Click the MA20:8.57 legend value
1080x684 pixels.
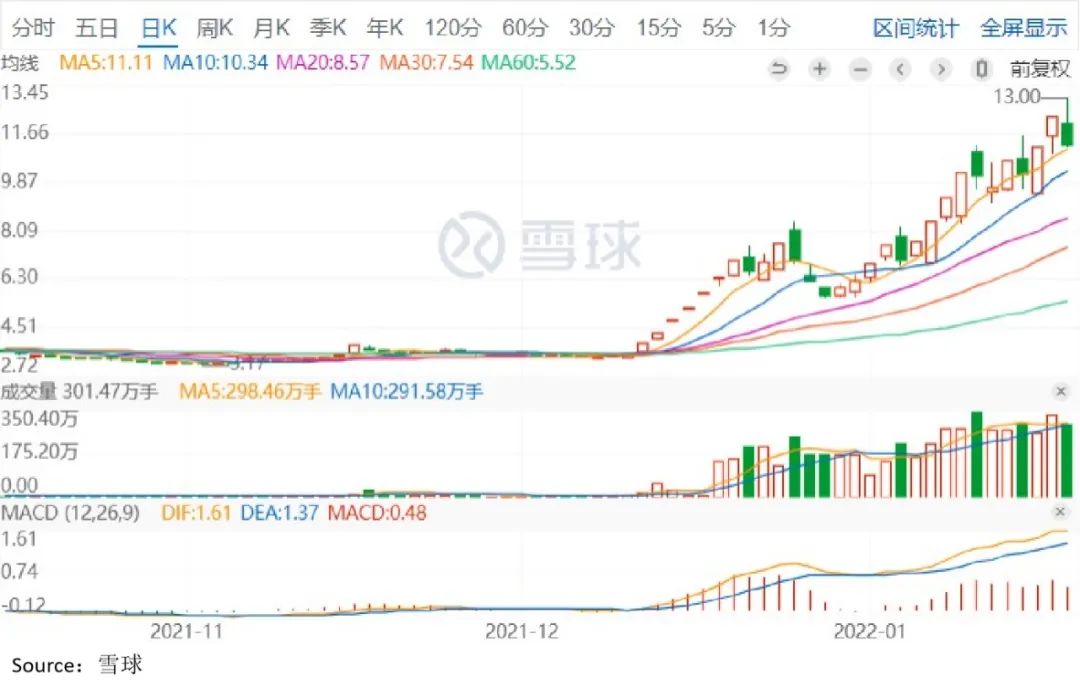tap(323, 63)
